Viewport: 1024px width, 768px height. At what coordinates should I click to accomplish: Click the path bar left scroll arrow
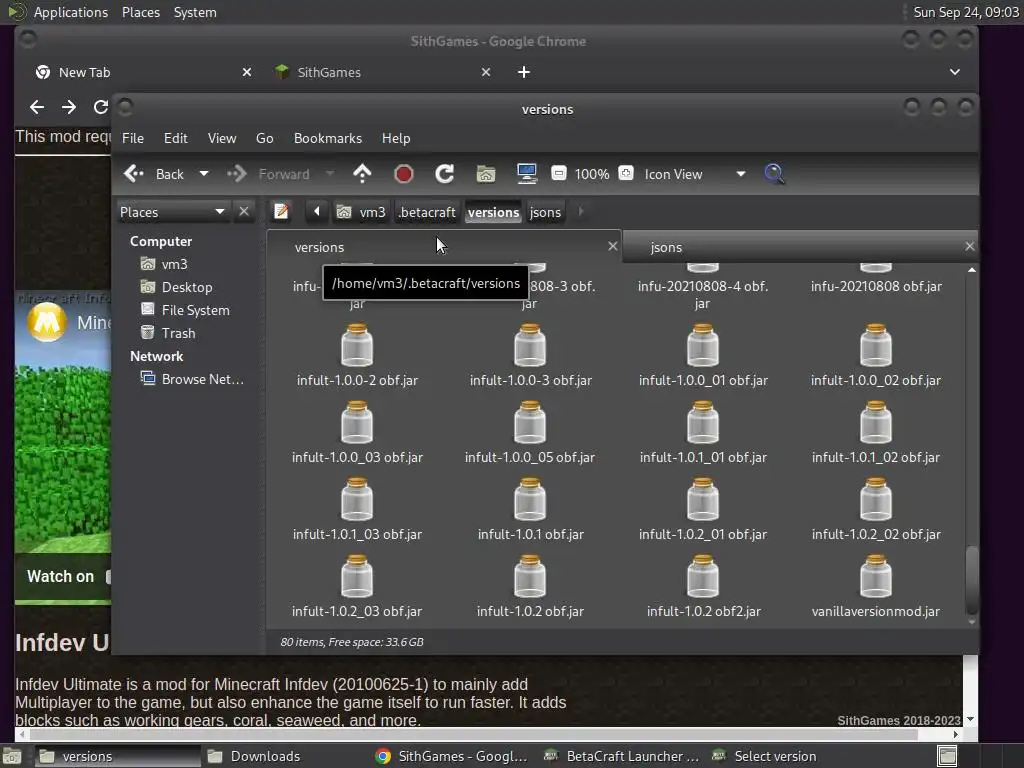317,212
